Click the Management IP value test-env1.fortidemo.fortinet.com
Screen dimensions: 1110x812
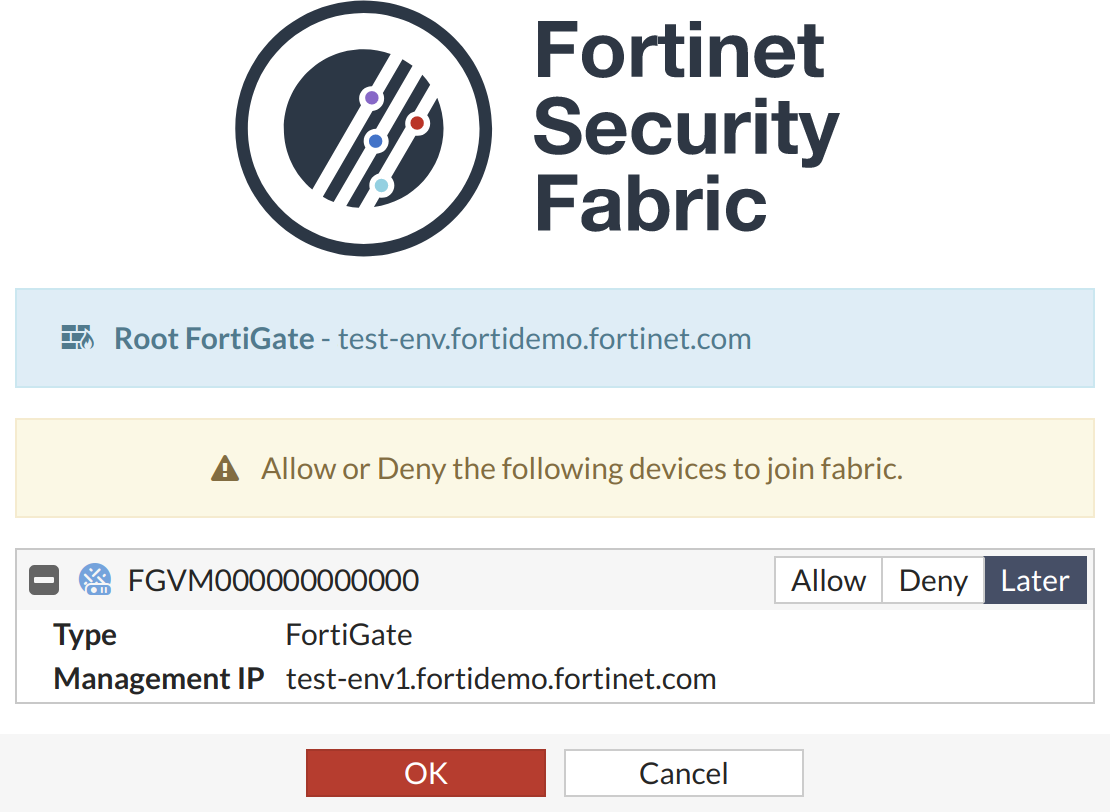[501, 680]
